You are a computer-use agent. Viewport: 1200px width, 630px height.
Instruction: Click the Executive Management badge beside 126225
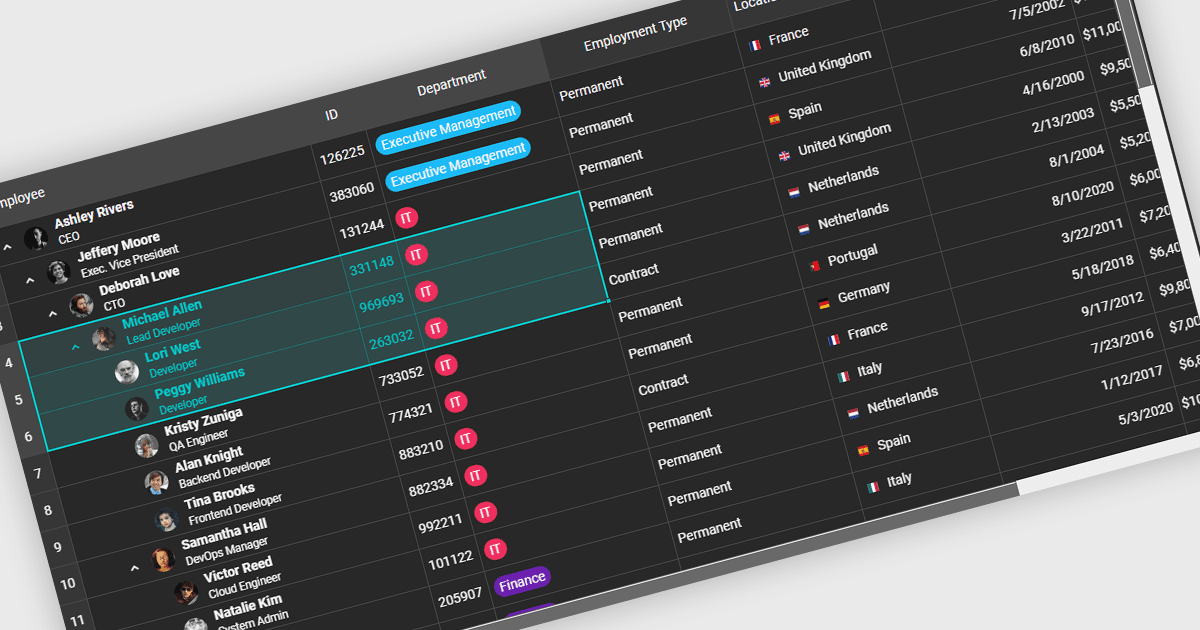(x=448, y=127)
